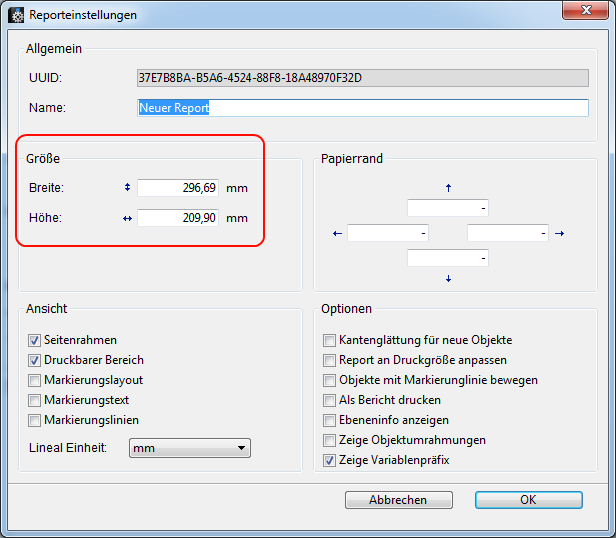Disable Zeige Variablenpräfix checkbox
The image size is (616, 538).
click(329, 460)
